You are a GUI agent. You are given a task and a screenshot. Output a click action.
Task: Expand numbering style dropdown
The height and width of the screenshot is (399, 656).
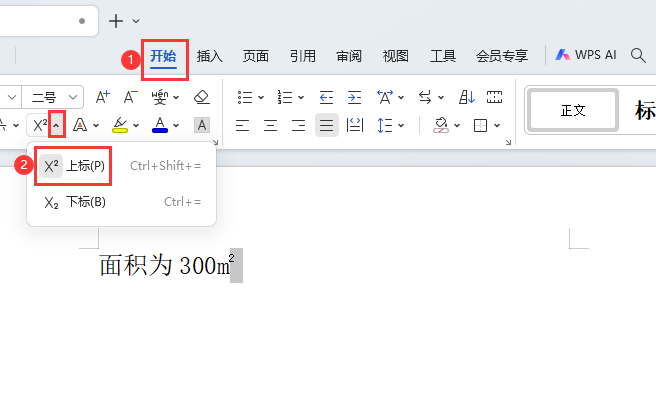click(x=301, y=97)
